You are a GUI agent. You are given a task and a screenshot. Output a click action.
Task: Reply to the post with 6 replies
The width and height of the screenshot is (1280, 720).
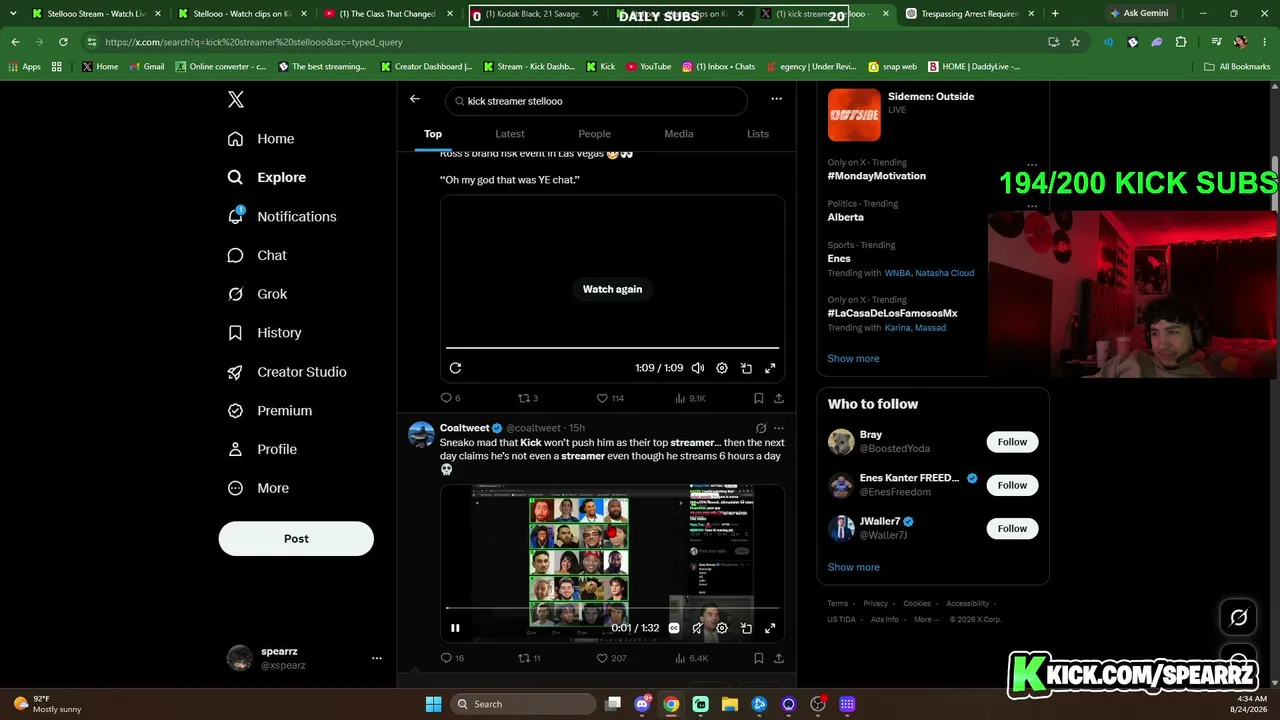pos(450,398)
